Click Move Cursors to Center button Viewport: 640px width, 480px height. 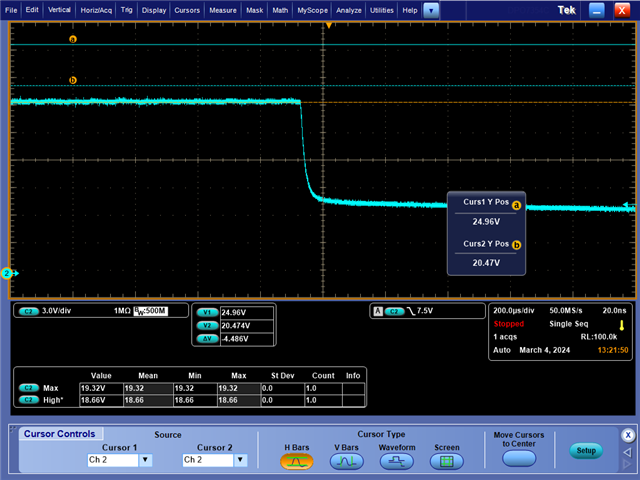pos(519,458)
